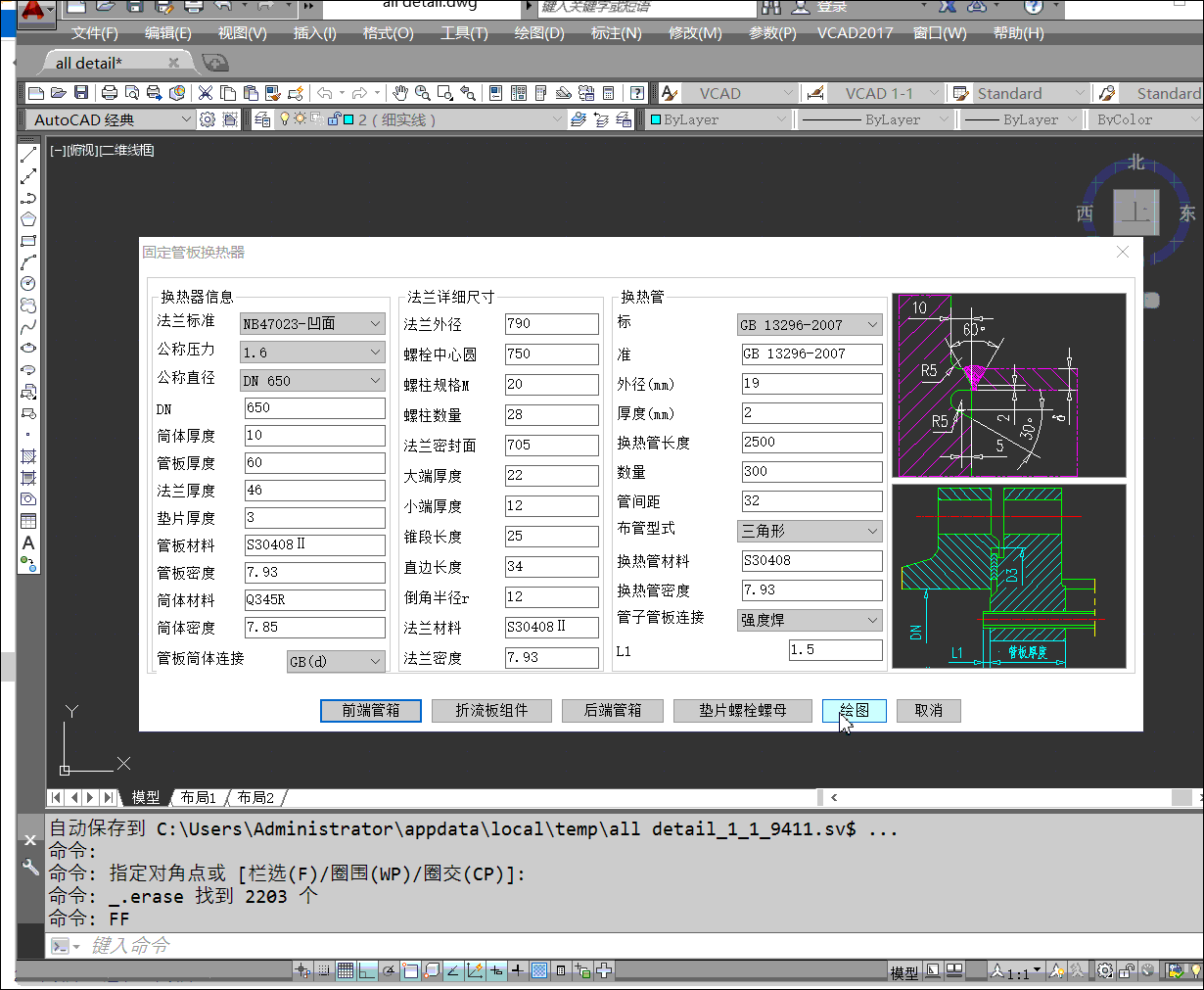Click the 前端管箱 button
This screenshot has width=1204, height=990.
pyautogui.click(x=371, y=710)
